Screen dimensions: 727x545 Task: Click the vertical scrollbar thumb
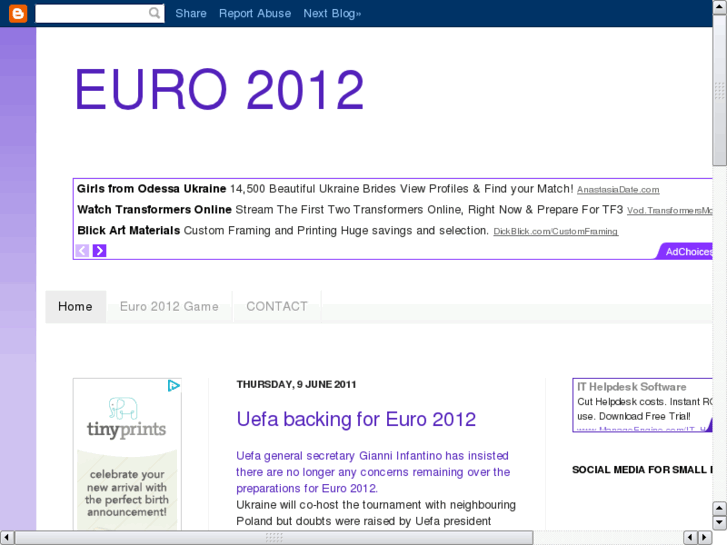(x=720, y=90)
